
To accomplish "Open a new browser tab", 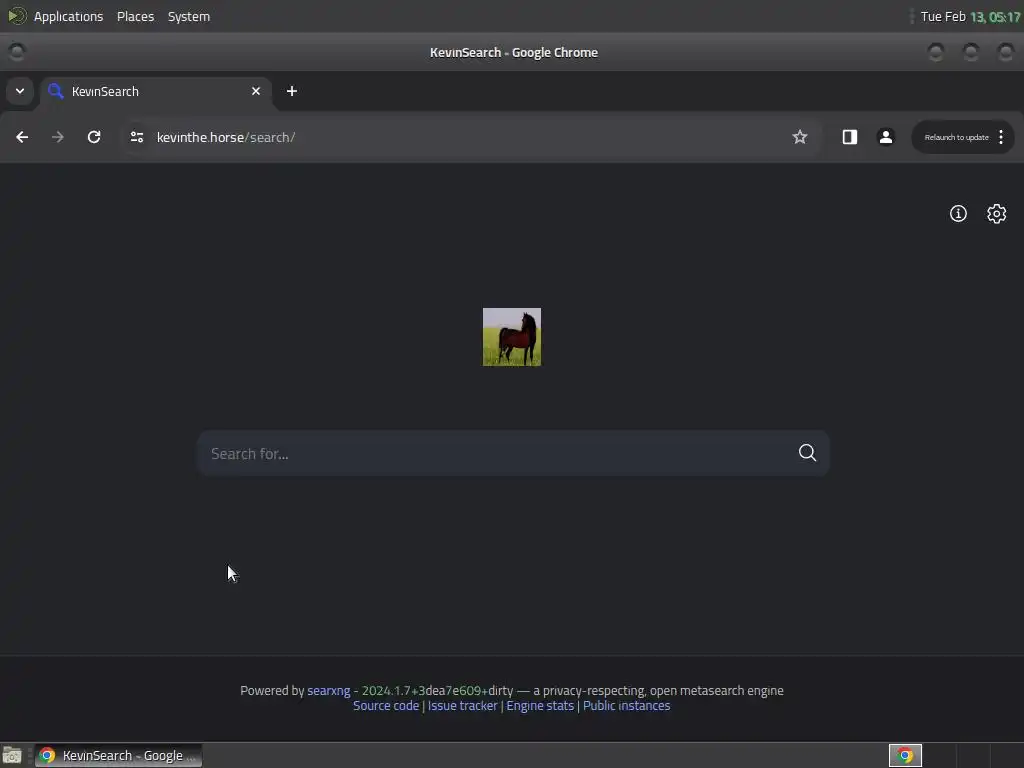I will click(292, 91).
